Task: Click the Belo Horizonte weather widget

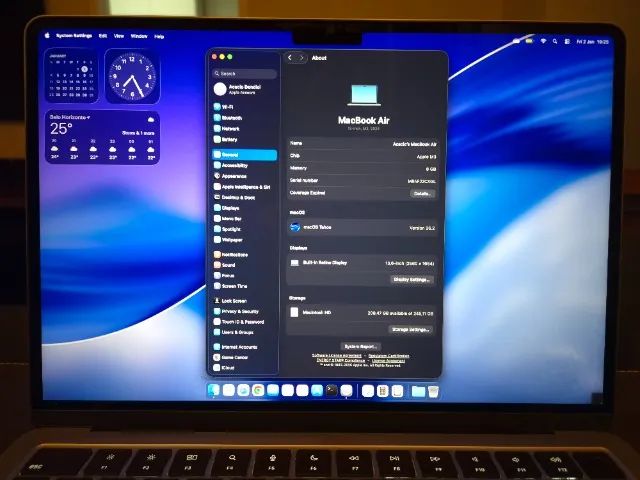Action: (x=102, y=137)
